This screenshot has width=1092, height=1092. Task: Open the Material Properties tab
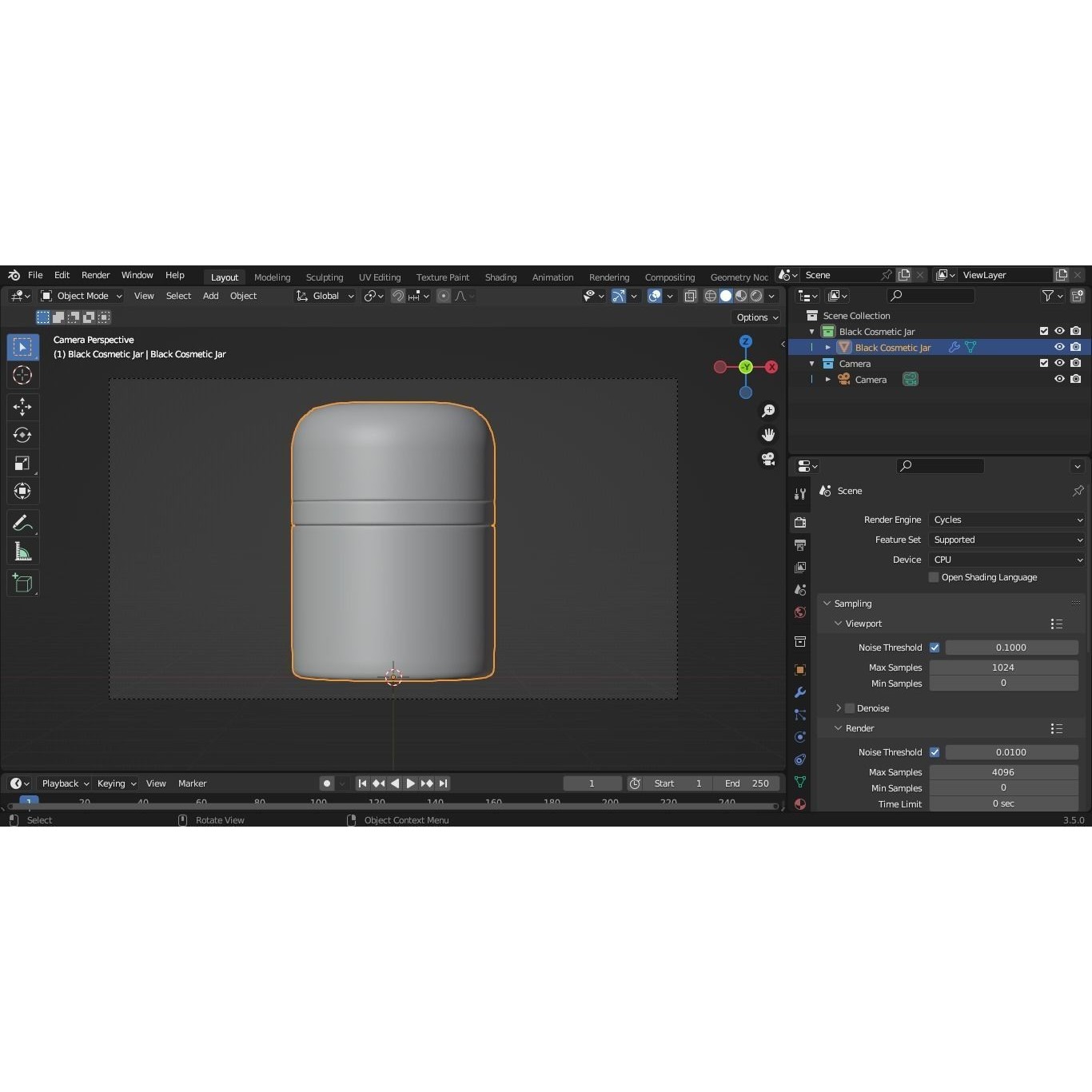tap(799, 804)
